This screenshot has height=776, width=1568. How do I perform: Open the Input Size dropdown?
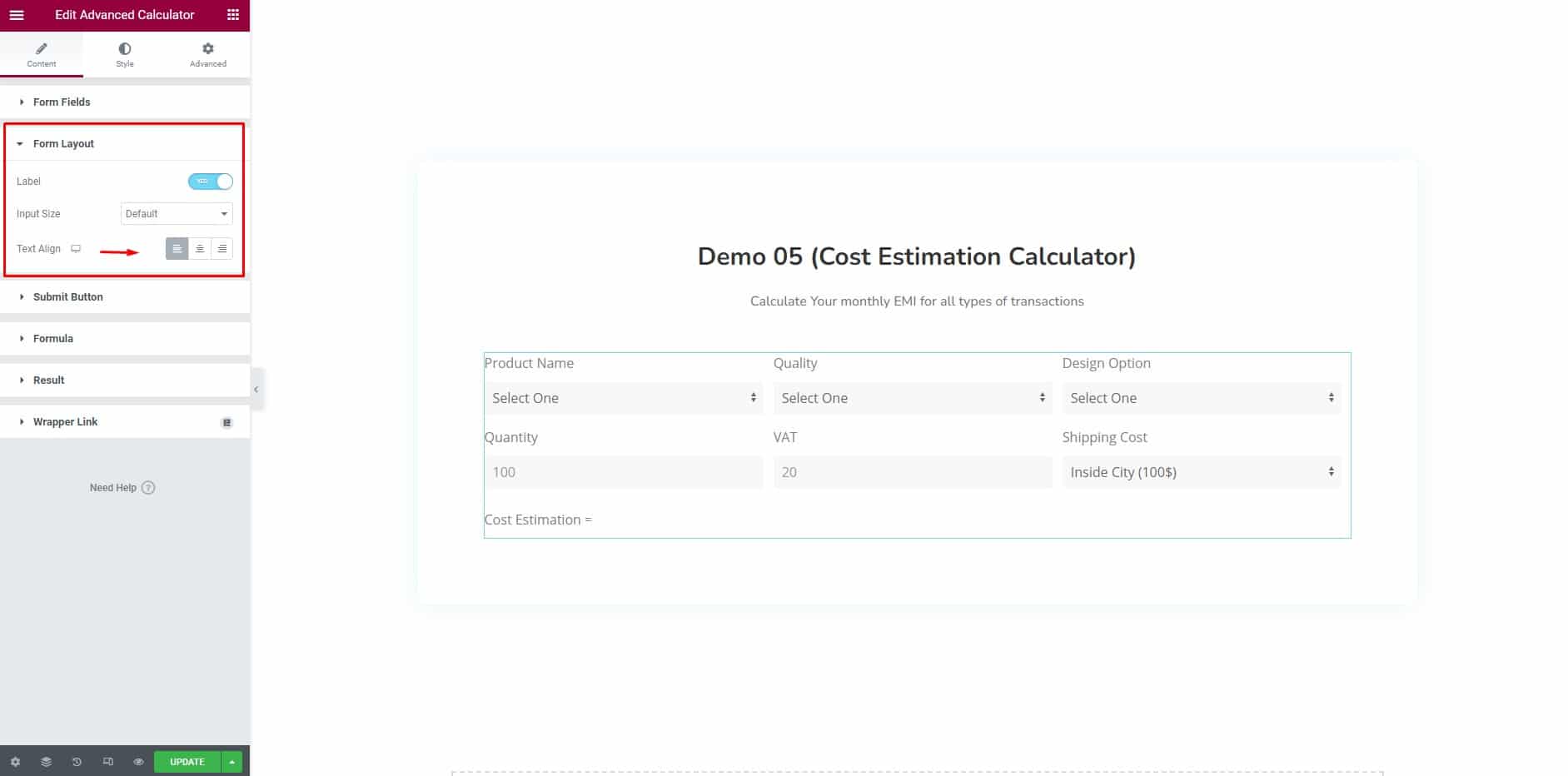[x=176, y=213]
